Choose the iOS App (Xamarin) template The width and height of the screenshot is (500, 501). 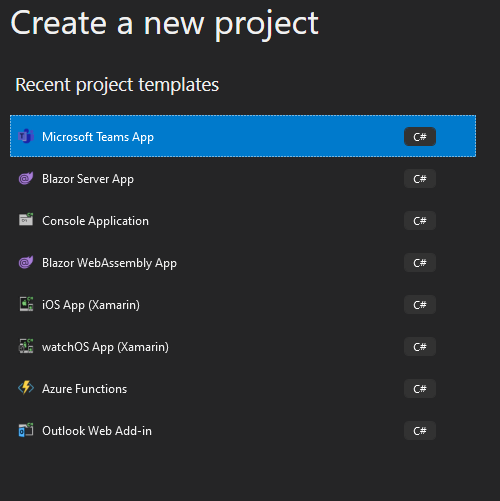[243, 305]
